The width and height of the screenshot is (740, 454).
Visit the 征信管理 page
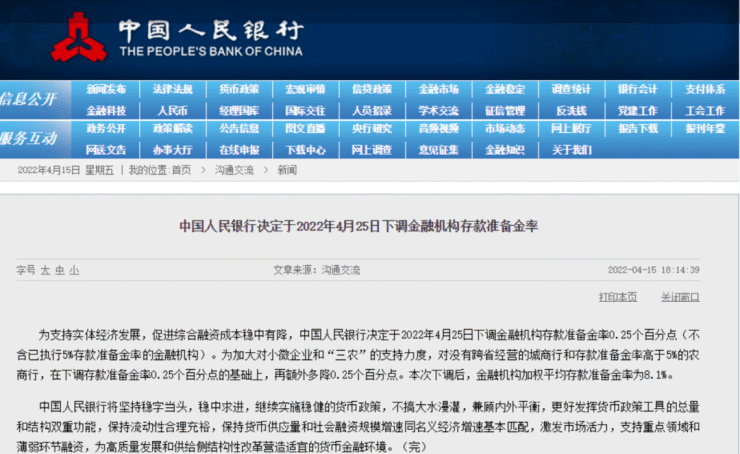click(505, 111)
